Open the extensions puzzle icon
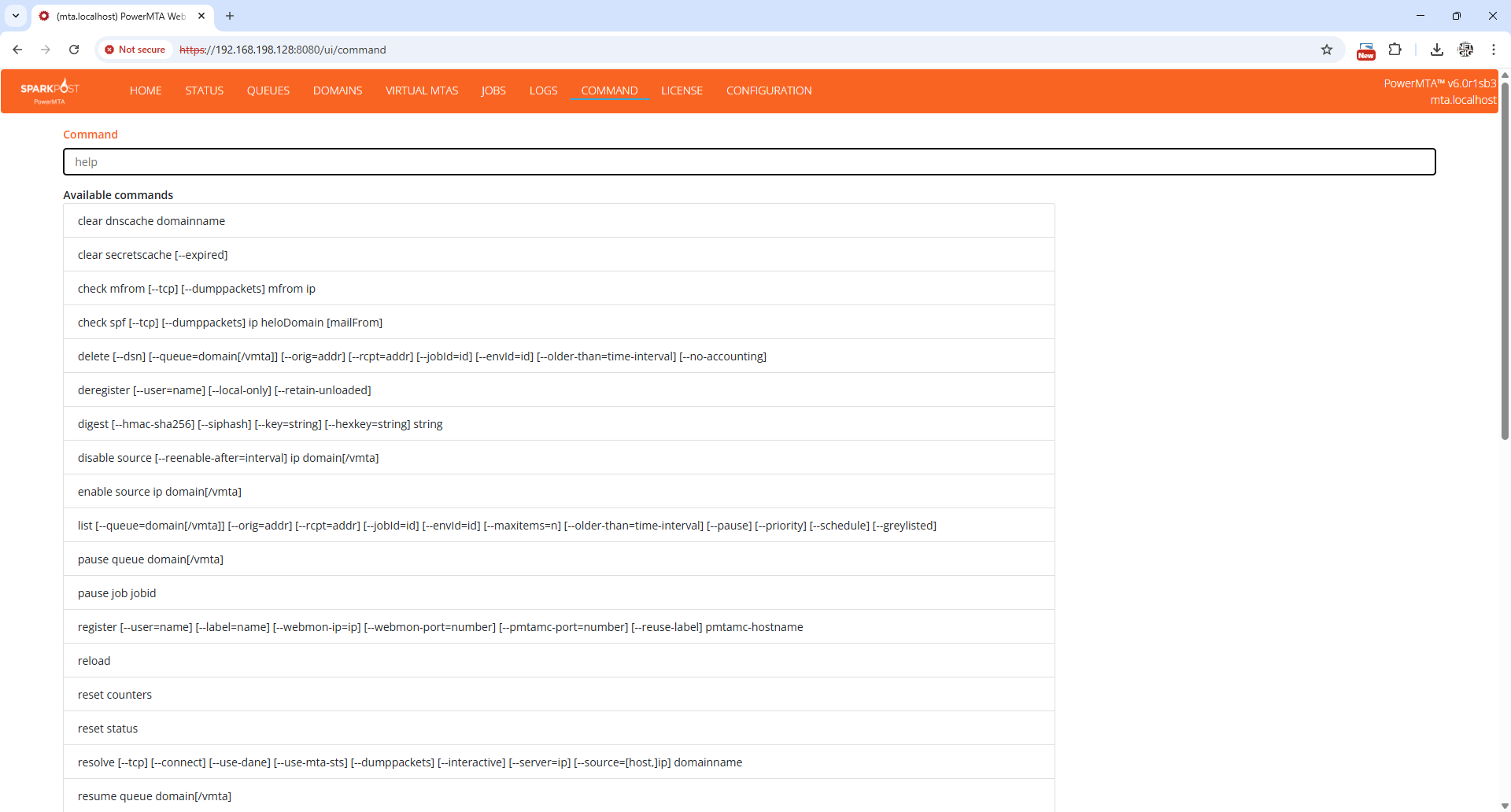This screenshot has width=1511, height=812. [x=1395, y=50]
